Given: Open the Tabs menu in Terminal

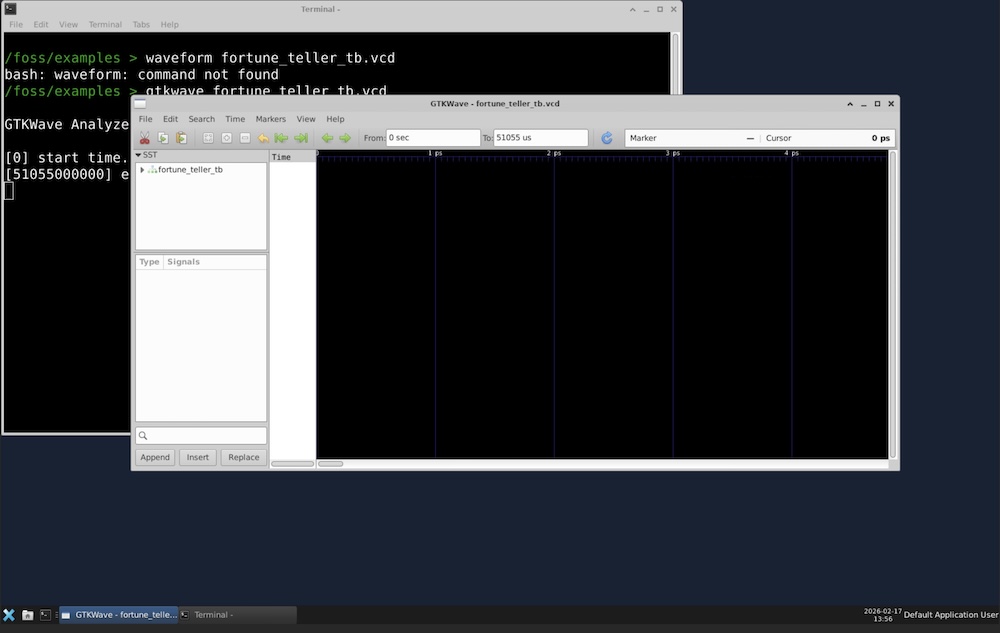Looking at the screenshot, I should (x=141, y=24).
